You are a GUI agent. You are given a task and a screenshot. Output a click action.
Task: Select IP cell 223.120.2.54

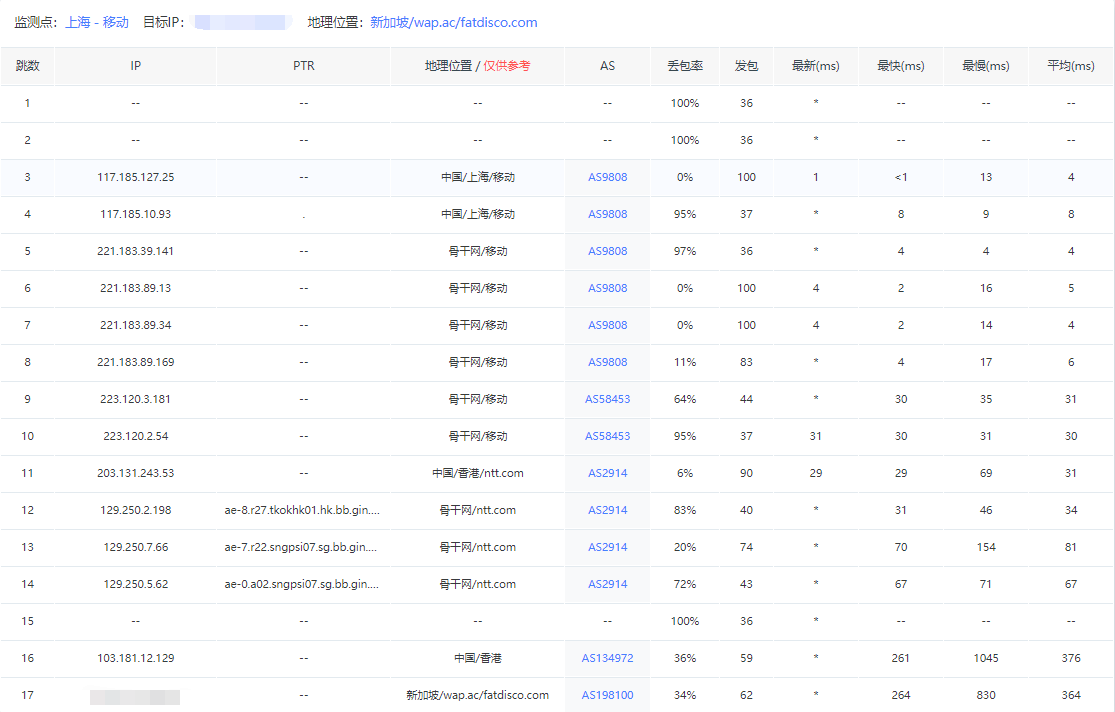point(135,436)
